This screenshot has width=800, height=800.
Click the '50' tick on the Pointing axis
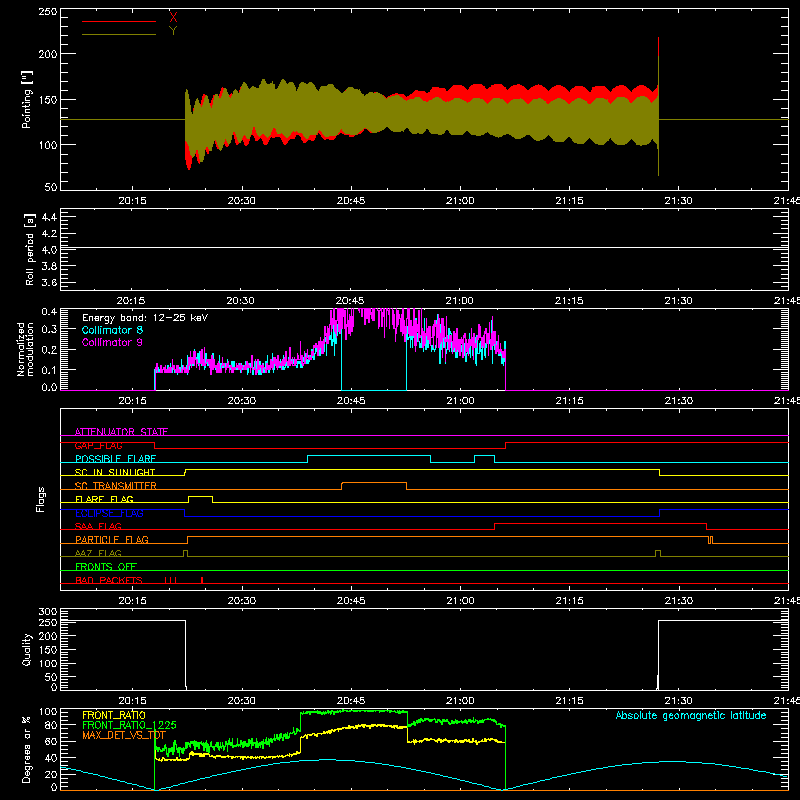pyautogui.click(x=51, y=187)
